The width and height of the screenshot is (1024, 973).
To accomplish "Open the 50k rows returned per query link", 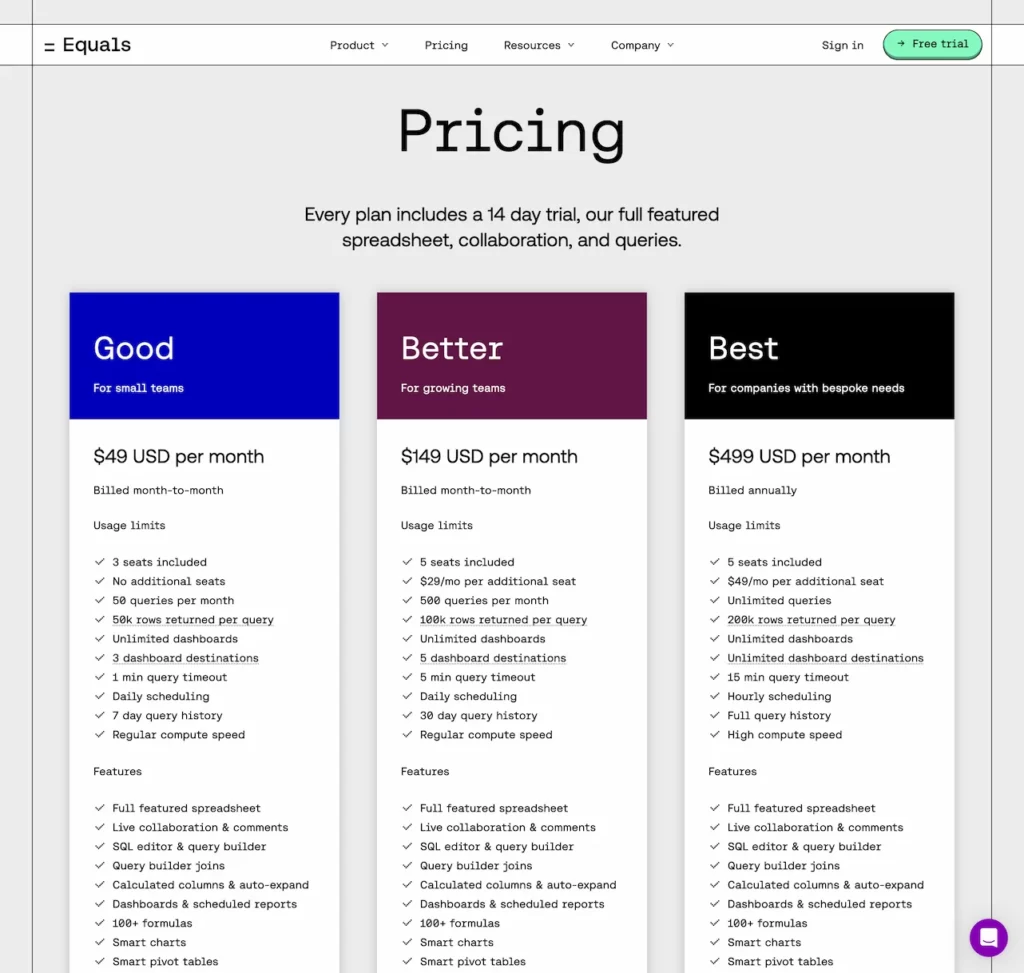I will 194,619.
